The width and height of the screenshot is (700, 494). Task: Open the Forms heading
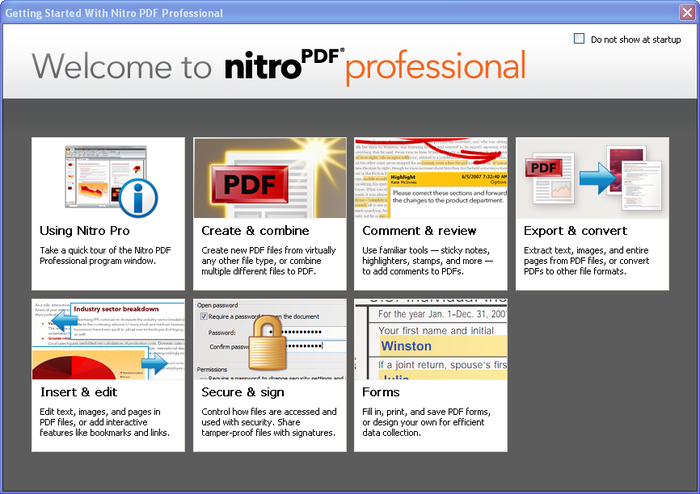coord(382,392)
